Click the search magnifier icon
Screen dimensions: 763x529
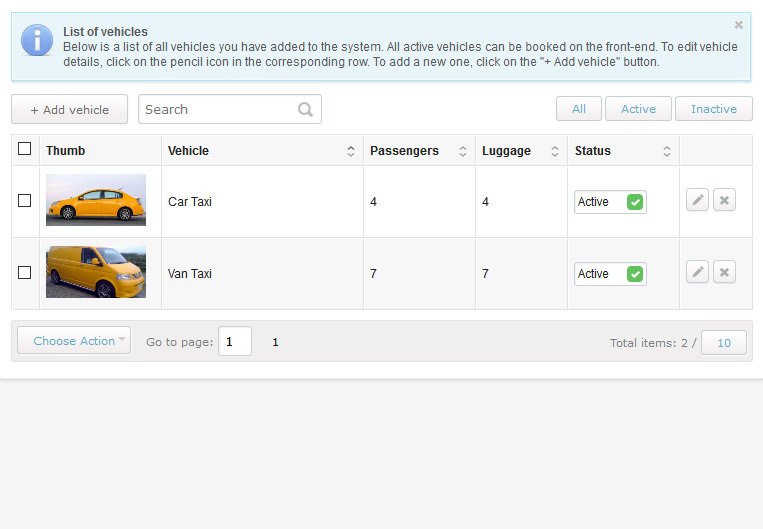(x=306, y=109)
